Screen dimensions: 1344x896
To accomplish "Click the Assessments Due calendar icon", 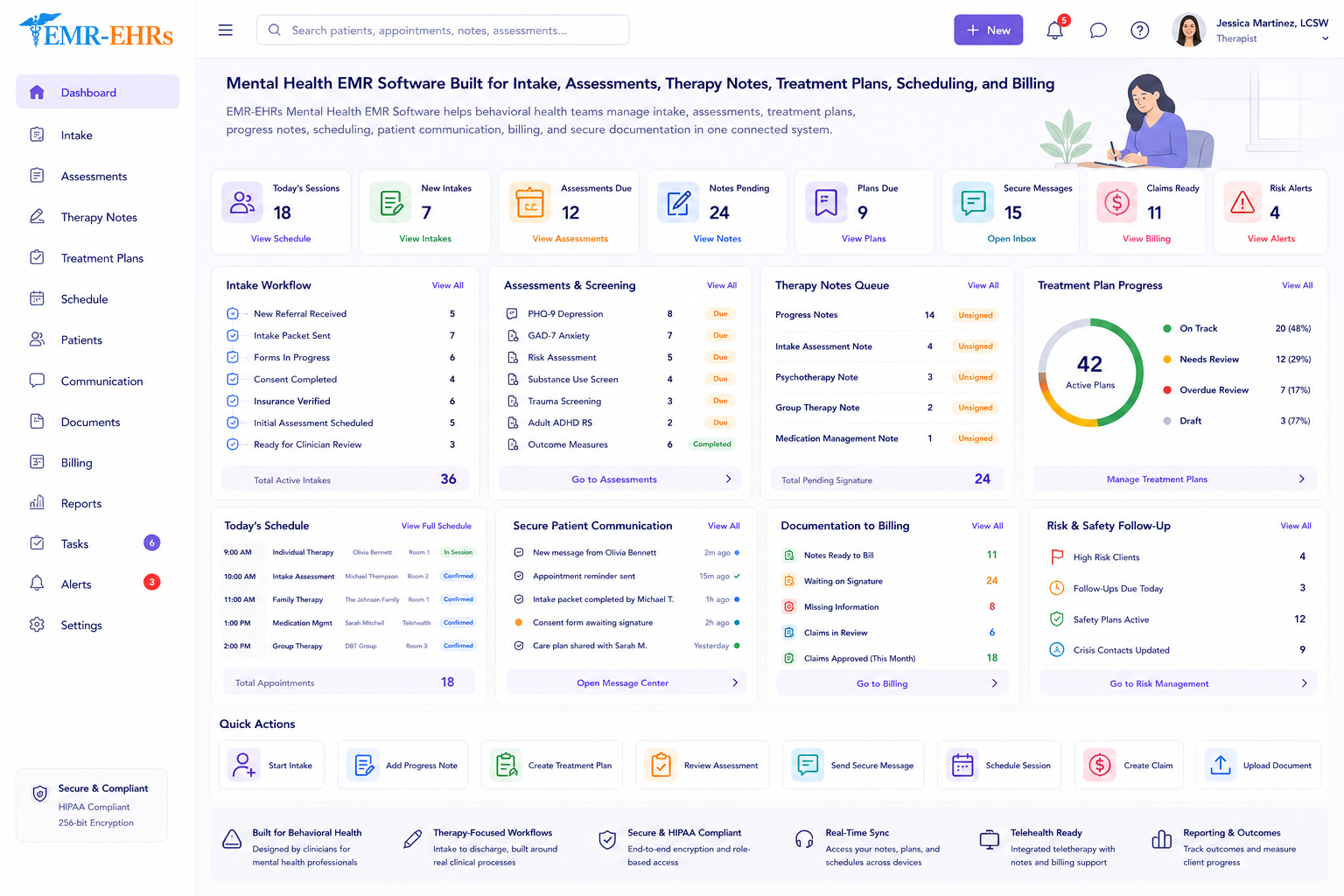I will click(530, 202).
